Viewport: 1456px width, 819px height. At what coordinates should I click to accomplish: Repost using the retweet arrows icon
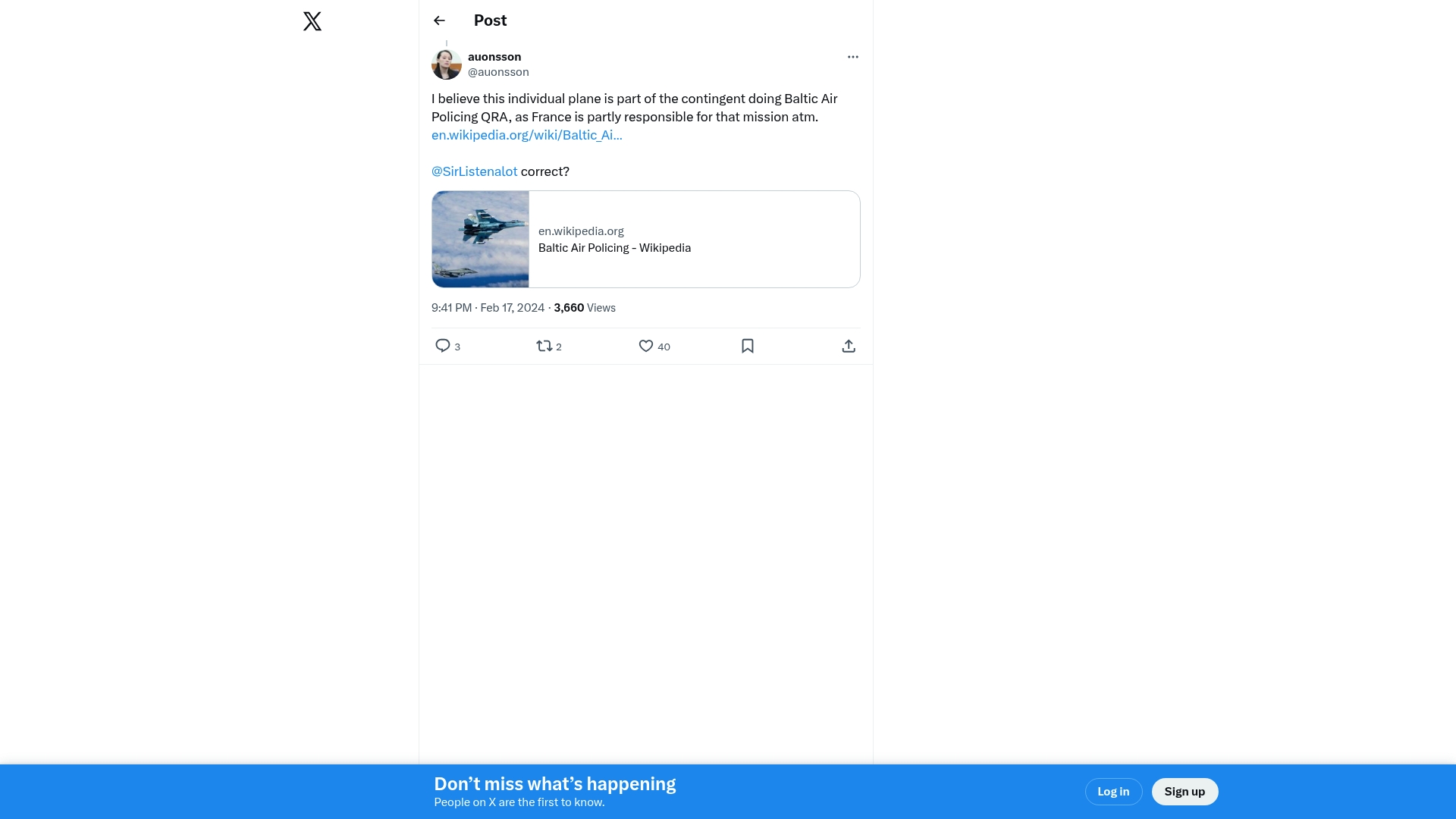(x=544, y=346)
